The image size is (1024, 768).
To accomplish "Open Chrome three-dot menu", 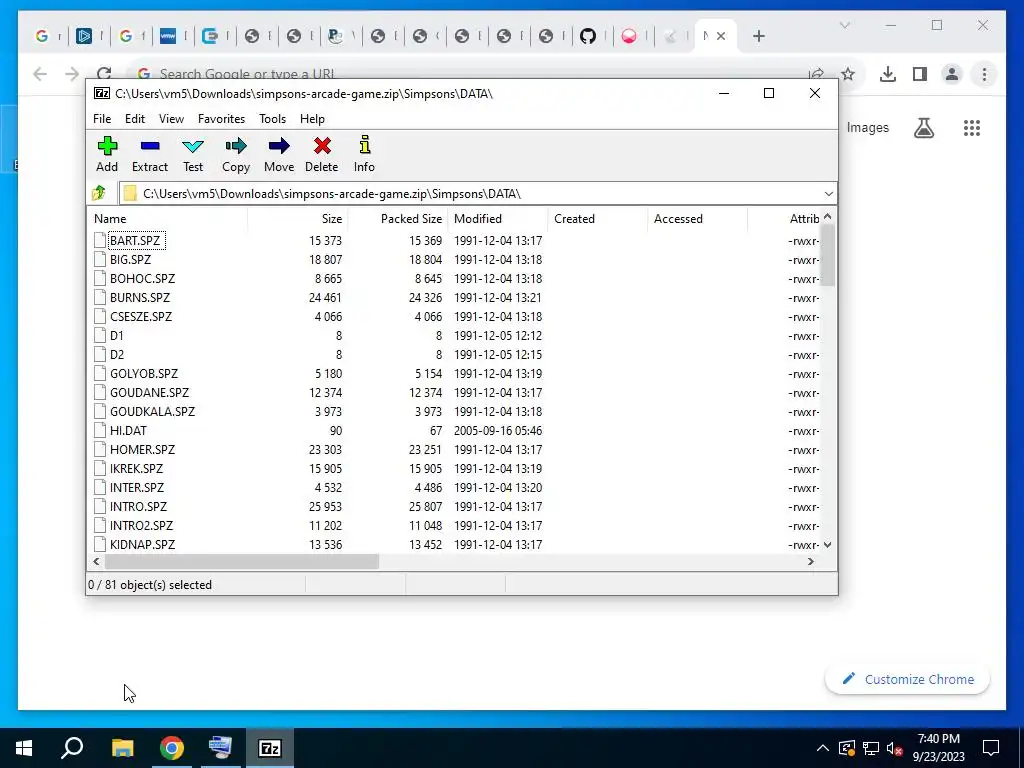I will click(984, 74).
